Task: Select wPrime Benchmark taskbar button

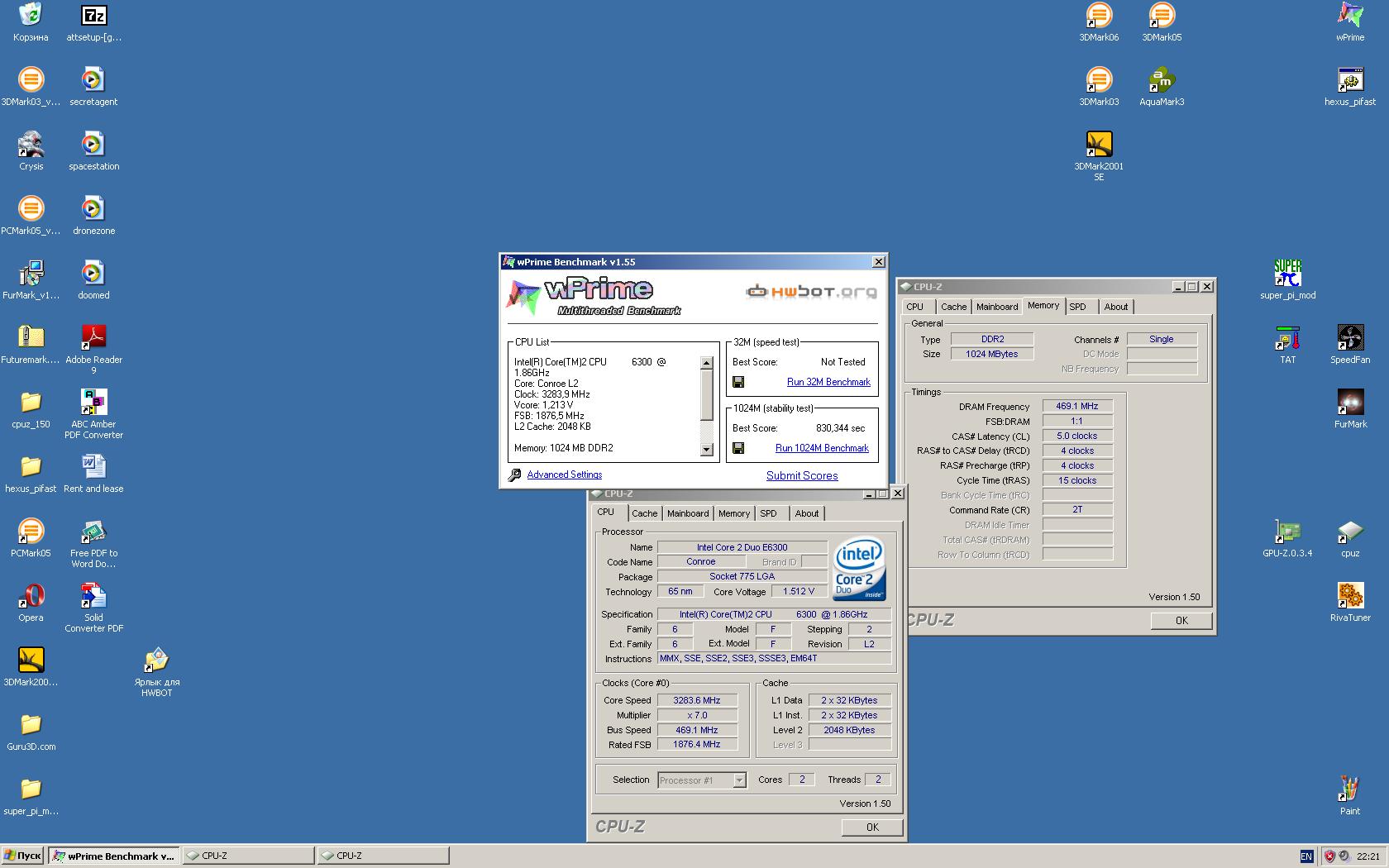Action: [113, 856]
